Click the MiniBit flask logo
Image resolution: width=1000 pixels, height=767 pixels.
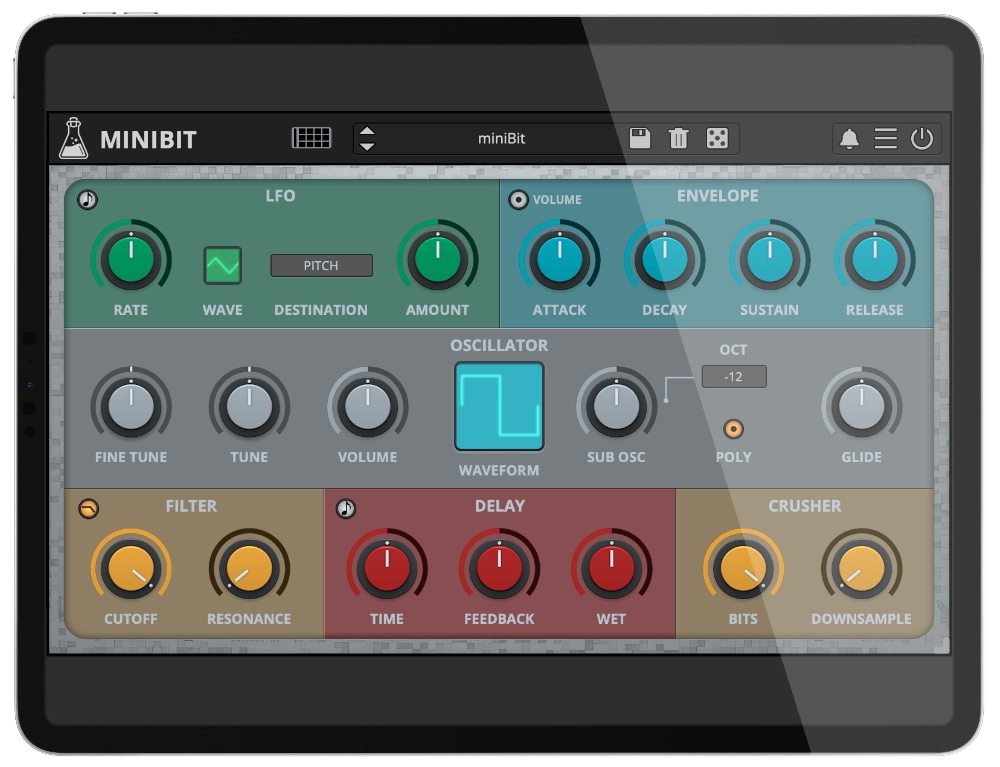click(x=73, y=138)
